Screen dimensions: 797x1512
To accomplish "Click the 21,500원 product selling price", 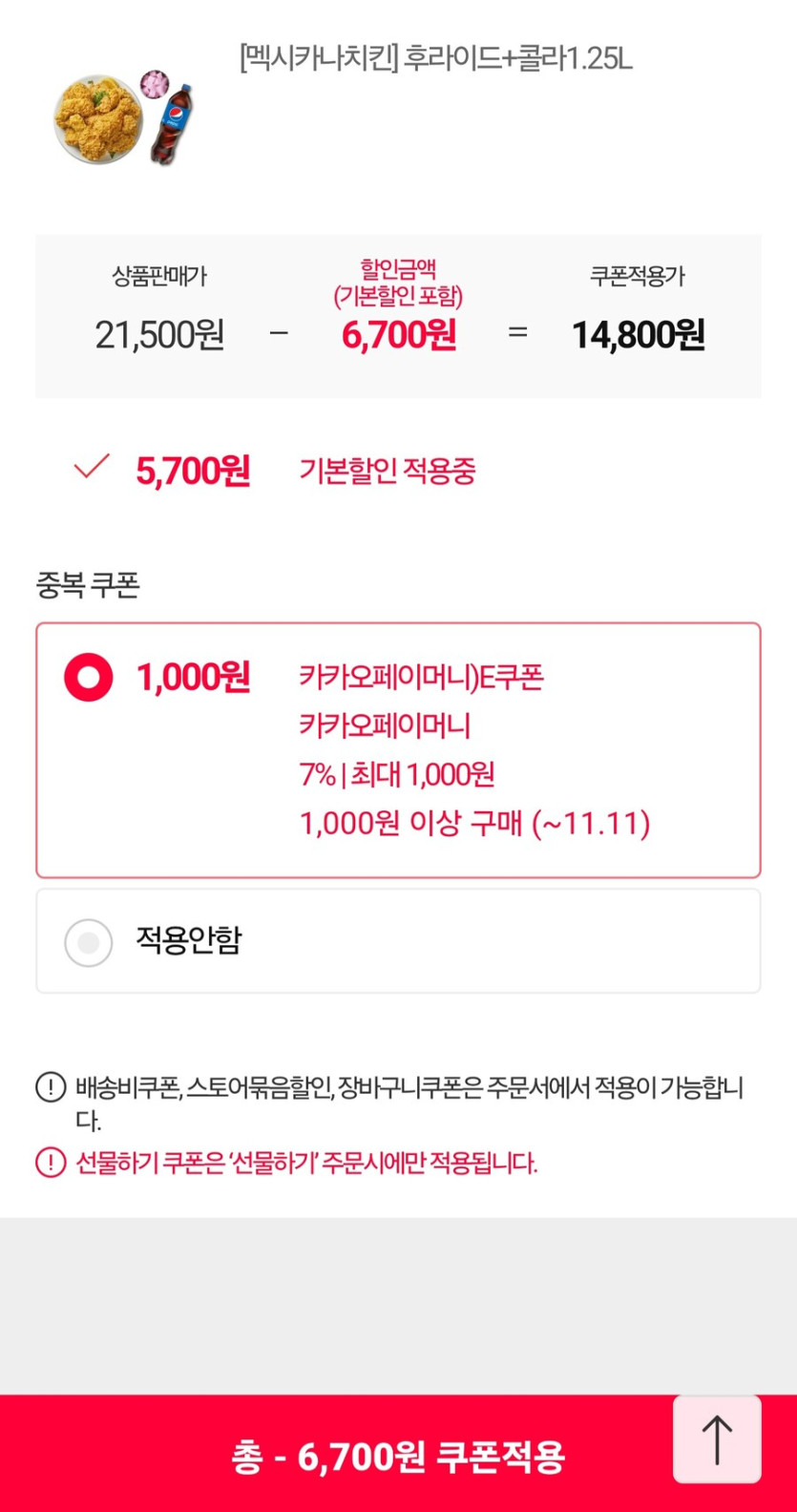I will pyautogui.click(x=159, y=335).
